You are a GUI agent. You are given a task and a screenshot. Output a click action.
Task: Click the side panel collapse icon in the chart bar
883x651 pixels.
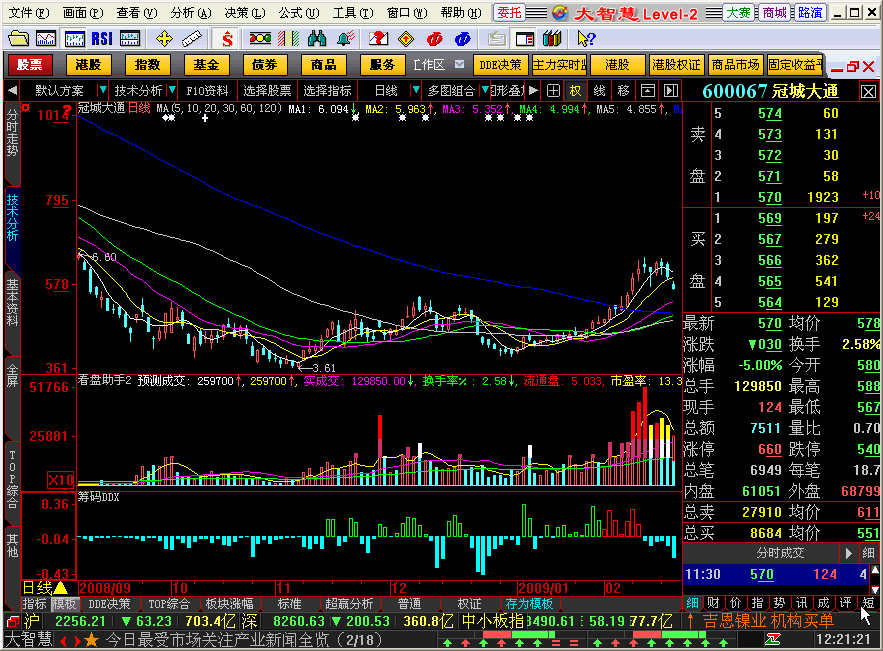click(x=670, y=91)
